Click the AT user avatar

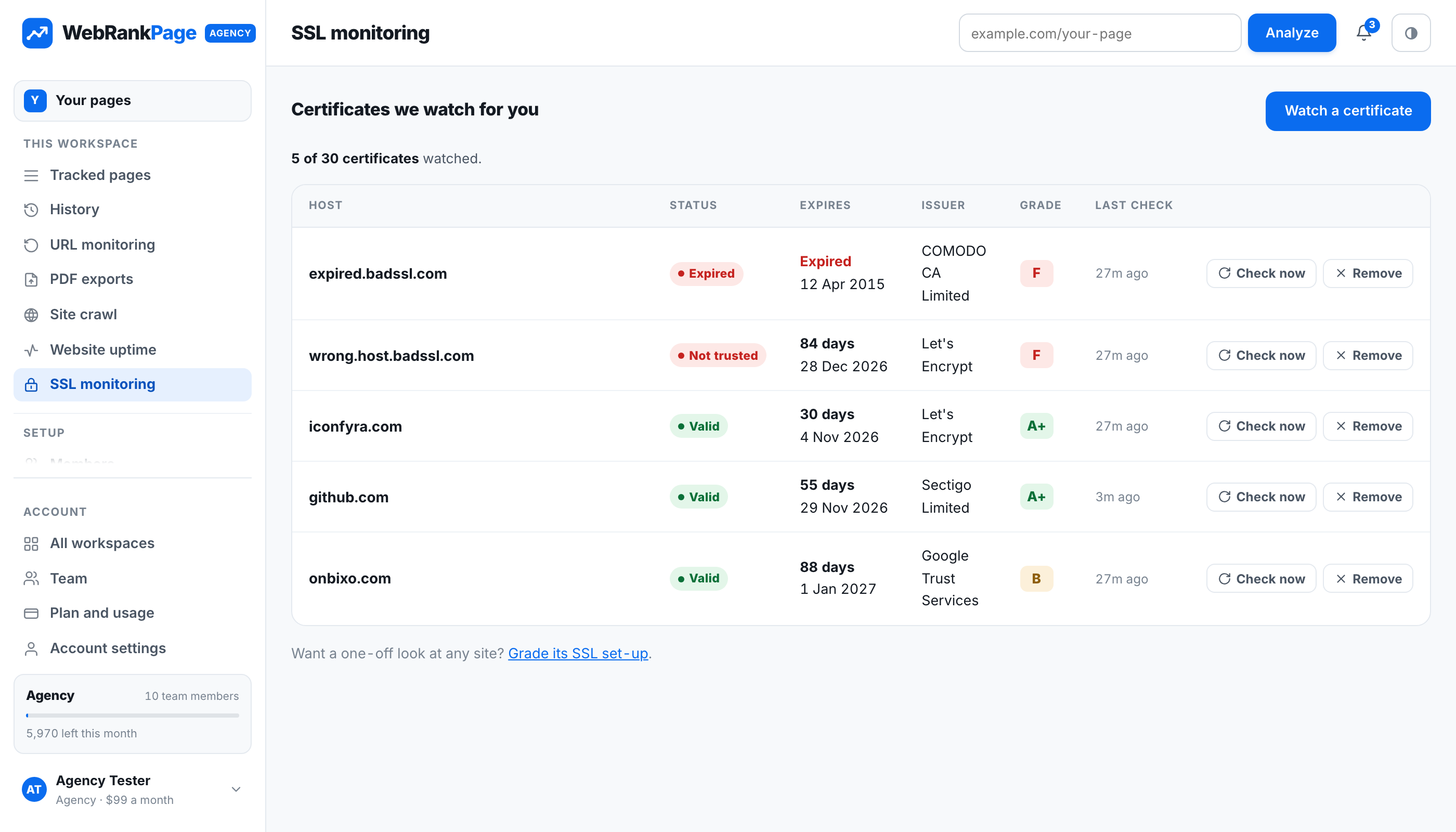pyautogui.click(x=34, y=789)
